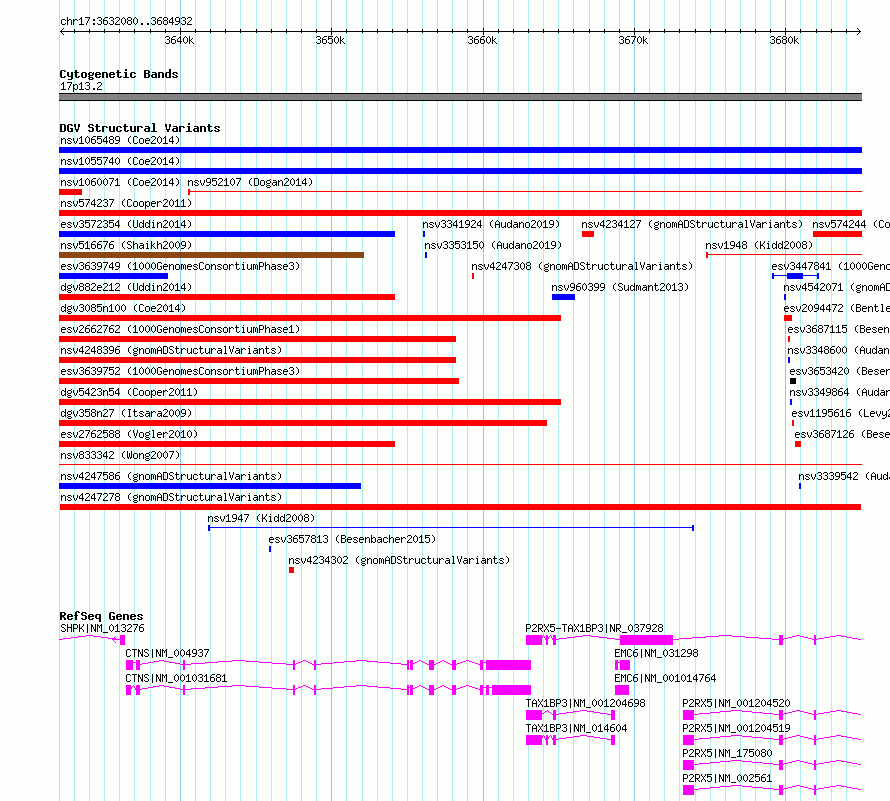This screenshot has height=801, width=890.
Task: Click P2RX5|NM_001204520 transcript label
Action: click(736, 703)
